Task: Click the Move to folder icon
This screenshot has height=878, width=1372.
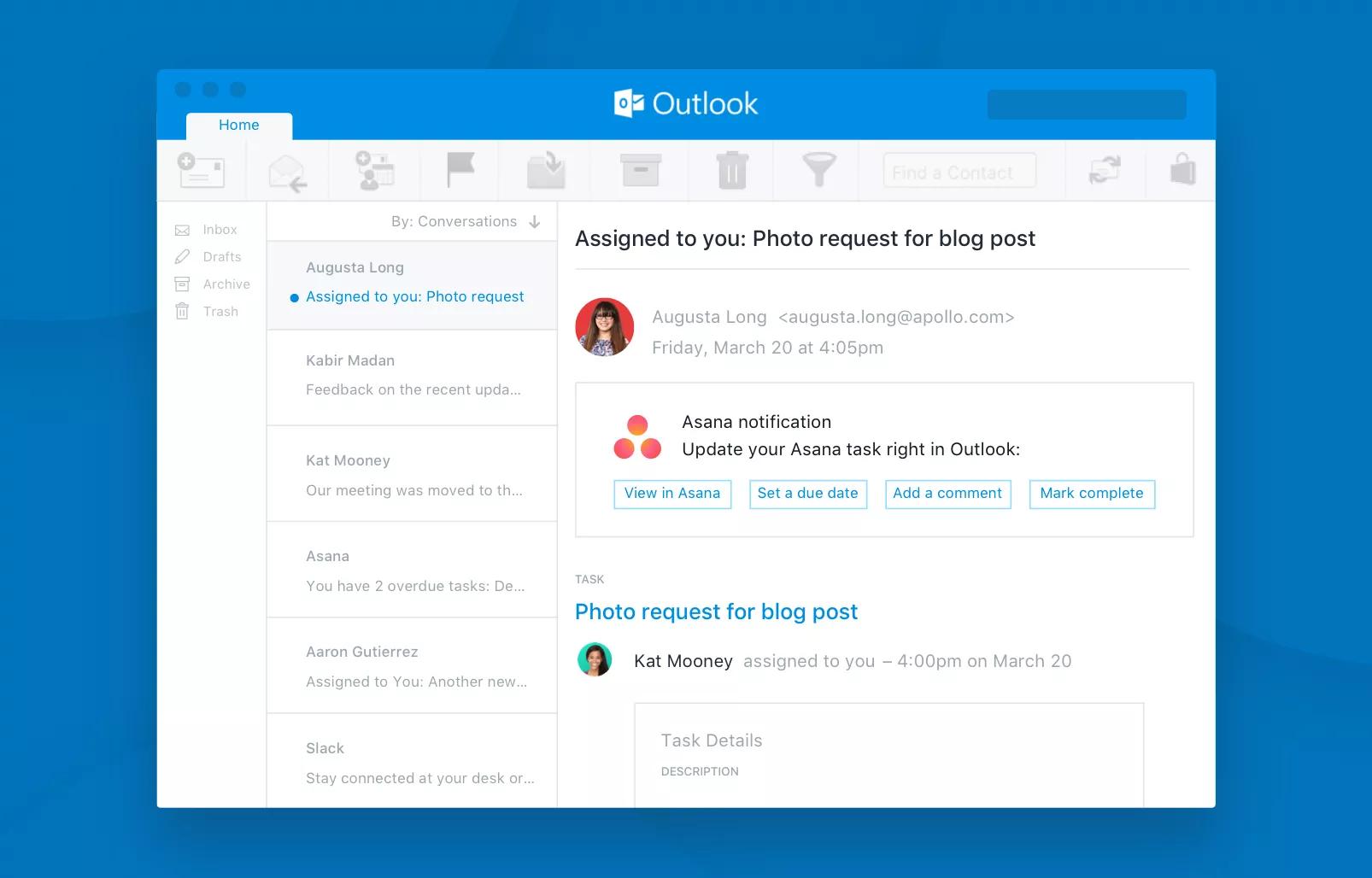Action: (x=546, y=170)
